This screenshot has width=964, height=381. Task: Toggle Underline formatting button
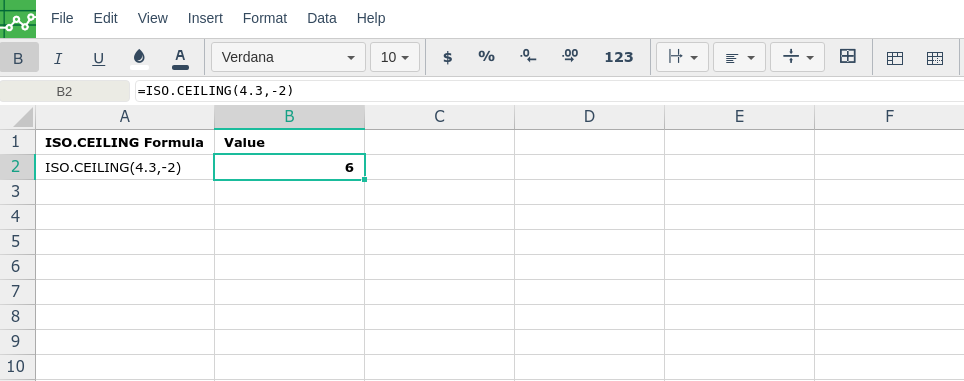coord(98,58)
